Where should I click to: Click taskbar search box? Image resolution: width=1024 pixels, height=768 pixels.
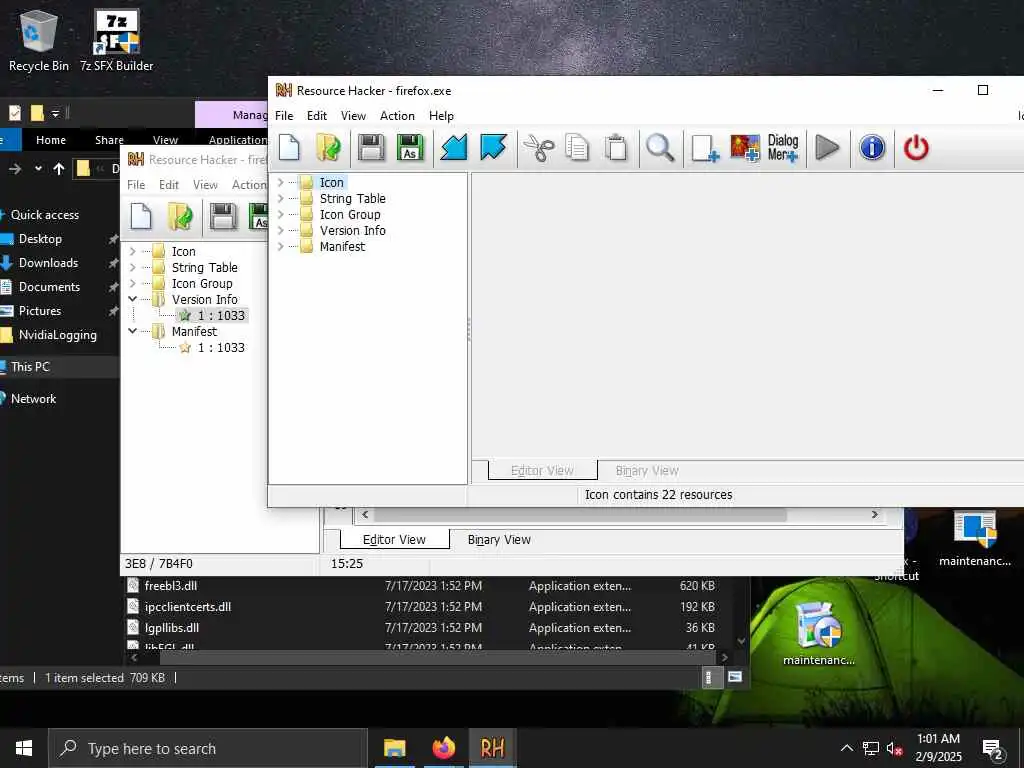coord(208,748)
